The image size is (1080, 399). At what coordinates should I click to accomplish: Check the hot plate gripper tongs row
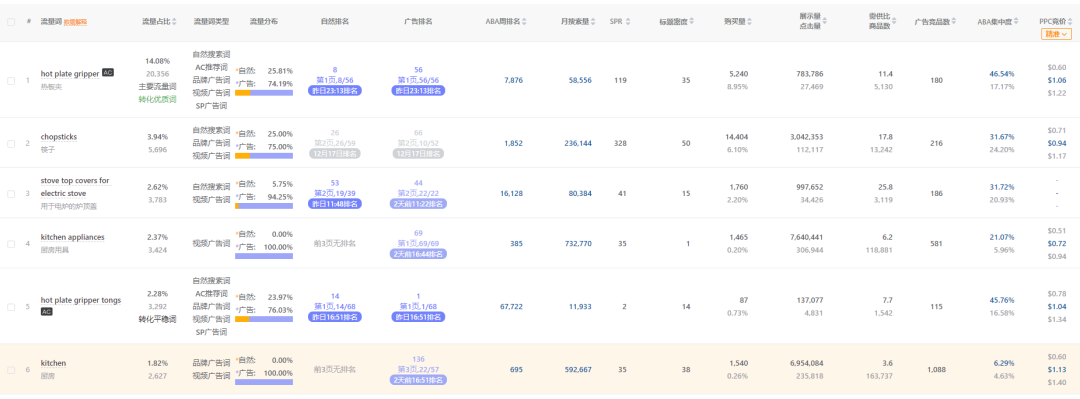tap(10, 307)
